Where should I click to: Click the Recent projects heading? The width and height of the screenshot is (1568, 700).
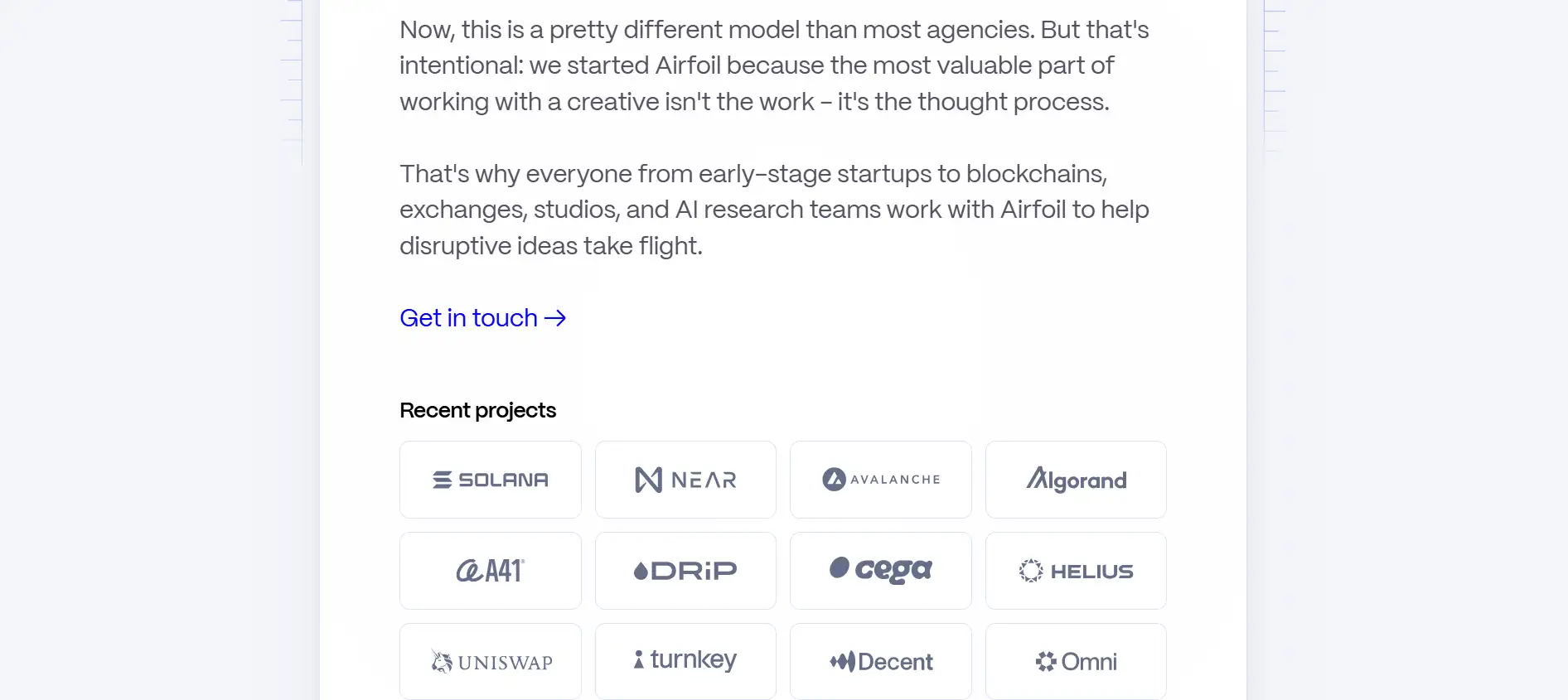click(x=477, y=410)
